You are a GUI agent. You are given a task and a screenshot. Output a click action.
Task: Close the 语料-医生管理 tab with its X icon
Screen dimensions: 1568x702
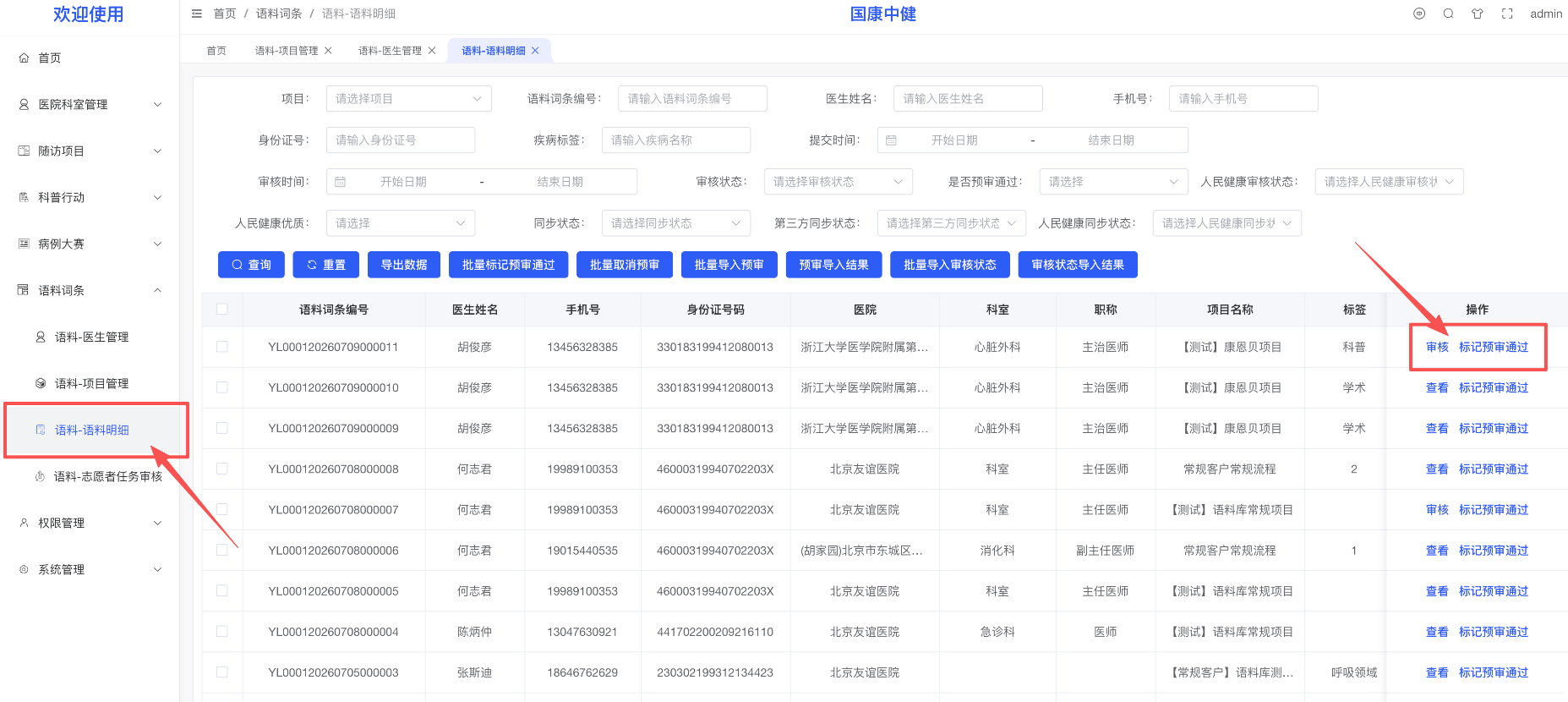point(432,51)
